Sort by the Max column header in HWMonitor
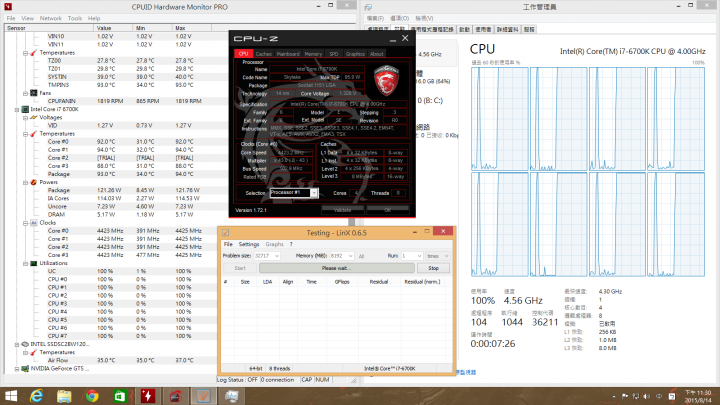720x405 pixels. click(192, 28)
